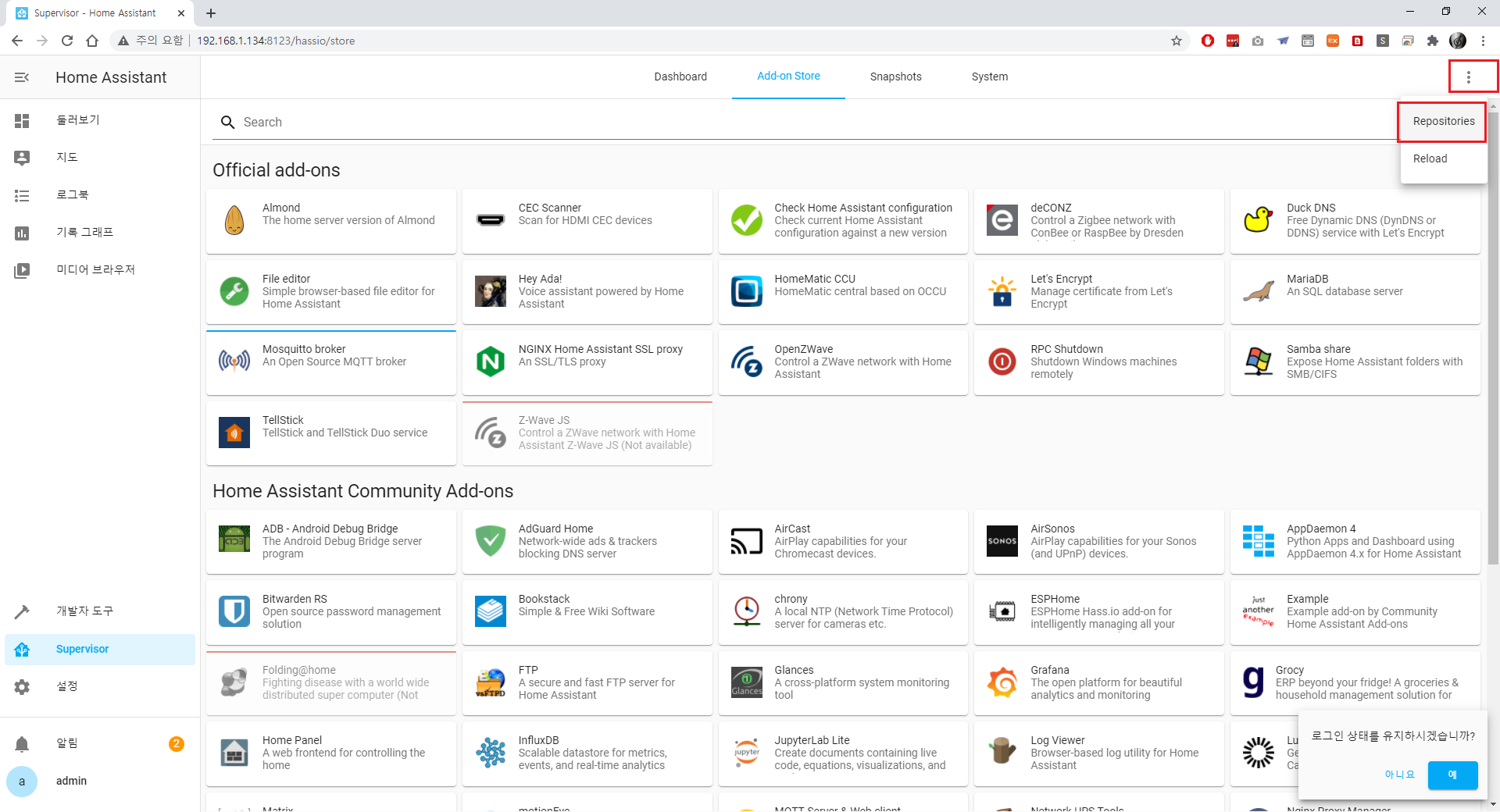The height and width of the screenshot is (812, 1500).
Task: Open the Log Viewer add-on title
Action: (x=1057, y=740)
